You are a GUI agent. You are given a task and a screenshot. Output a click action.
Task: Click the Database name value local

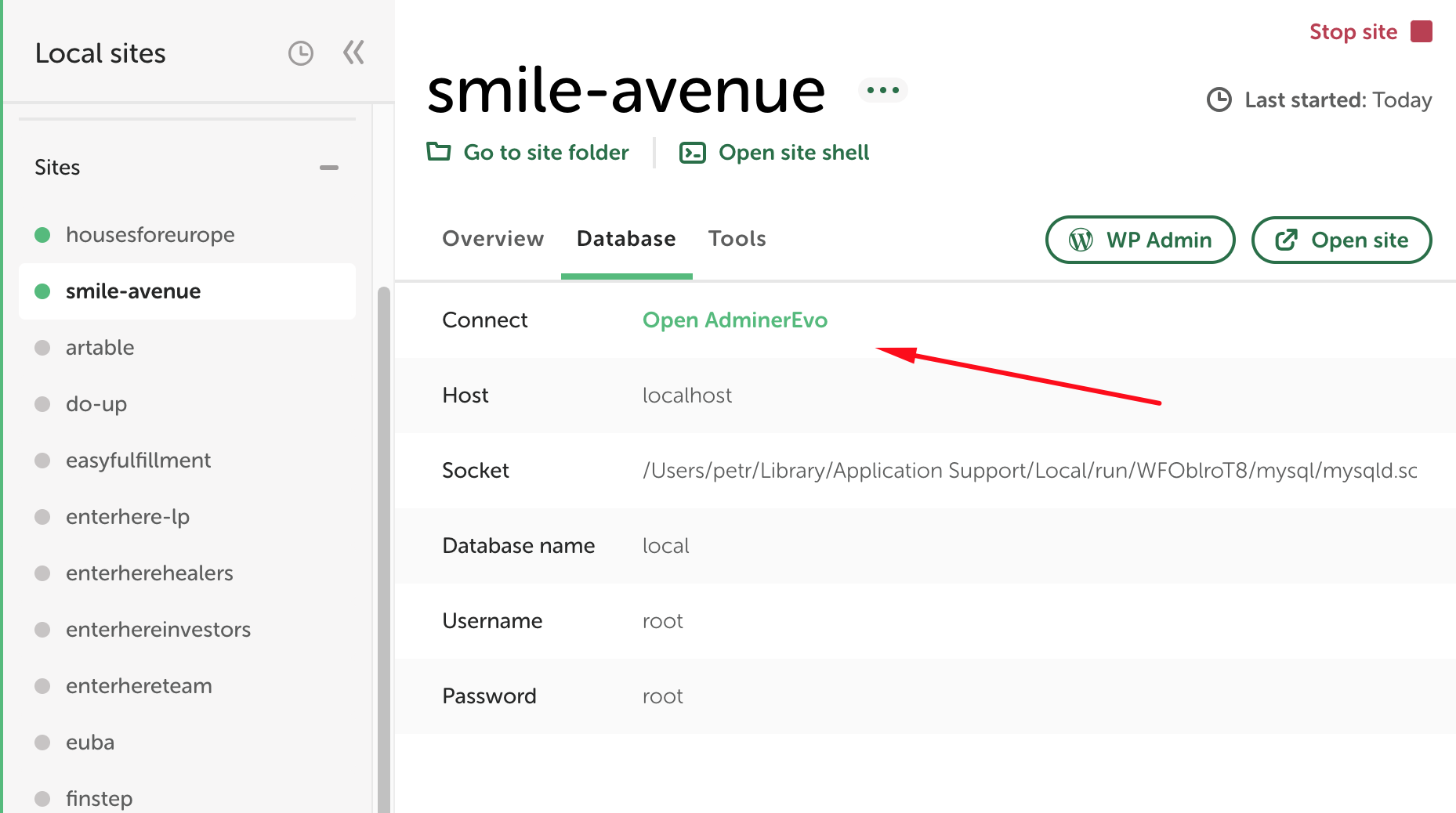tap(666, 546)
